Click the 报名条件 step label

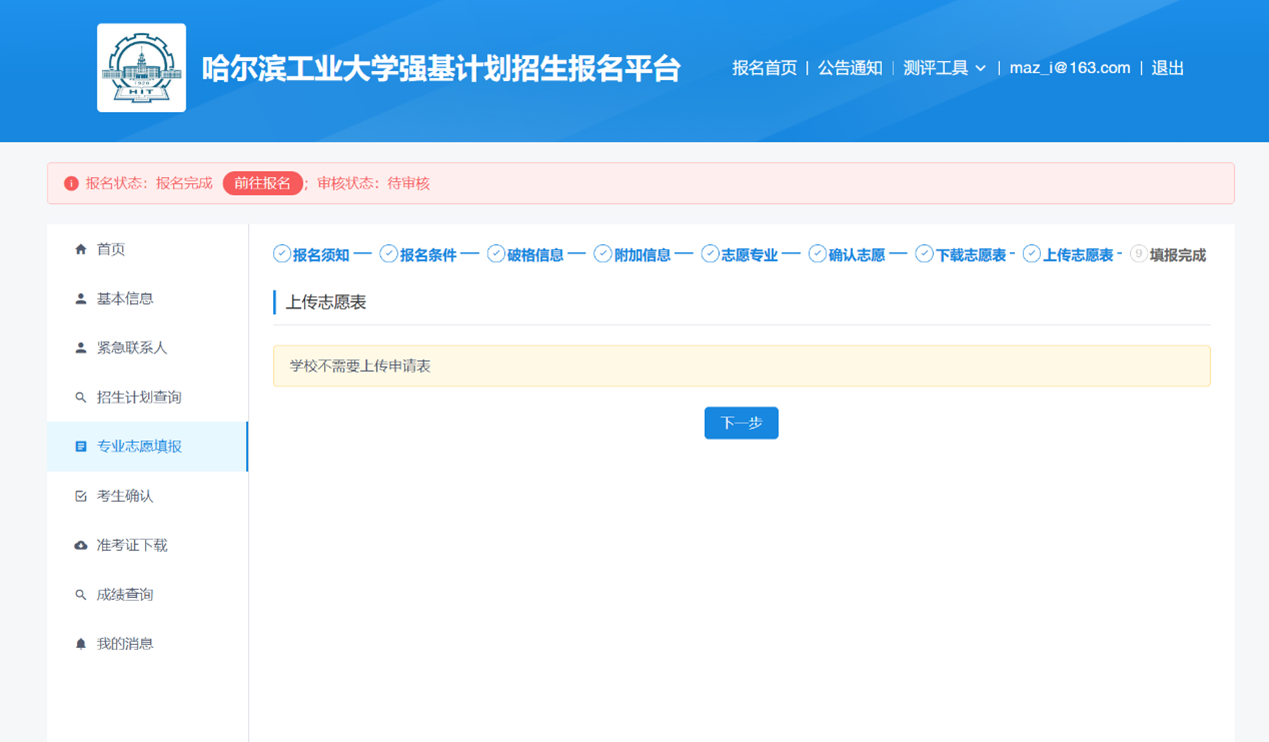coord(428,255)
